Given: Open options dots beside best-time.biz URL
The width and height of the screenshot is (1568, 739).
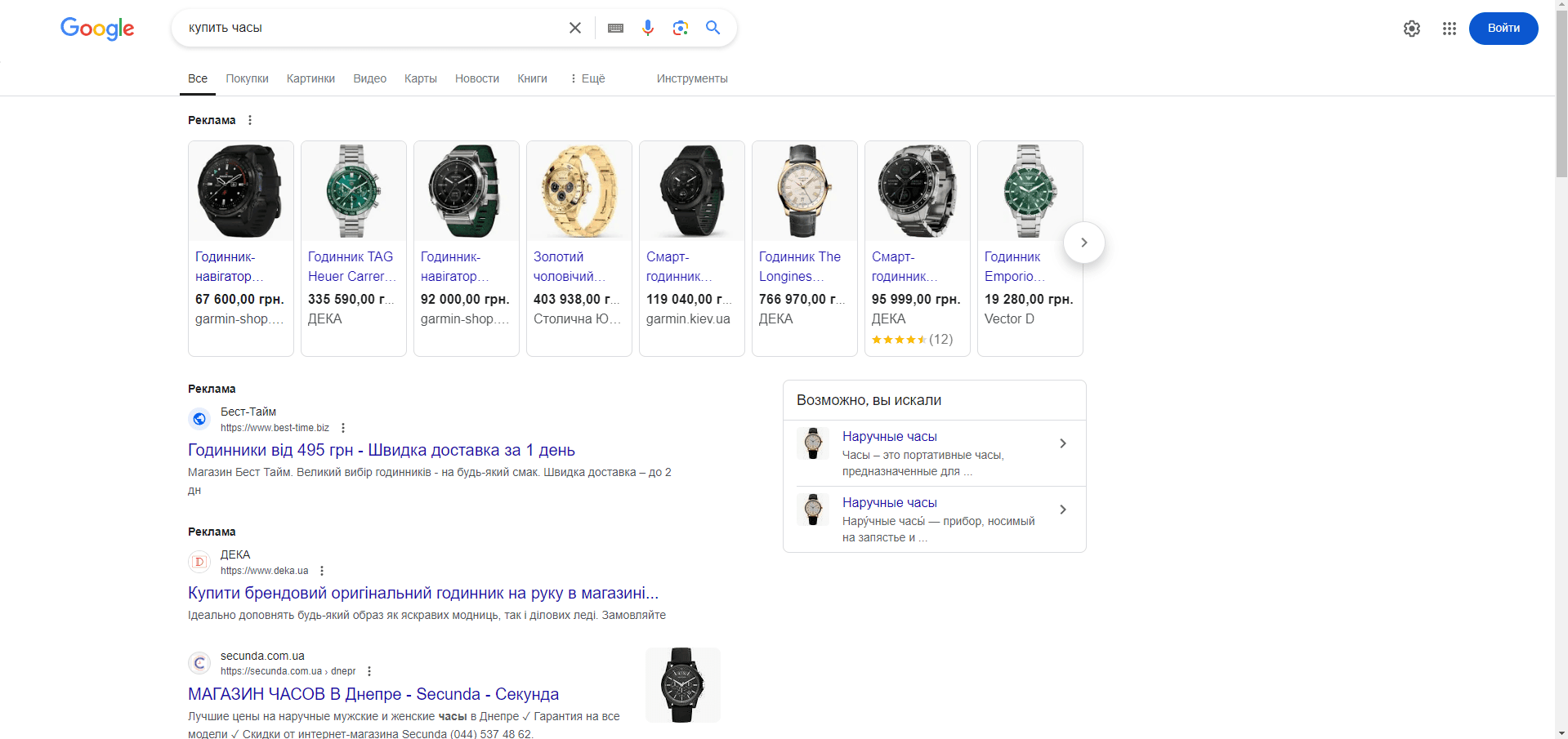Looking at the screenshot, I should pos(343,428).
